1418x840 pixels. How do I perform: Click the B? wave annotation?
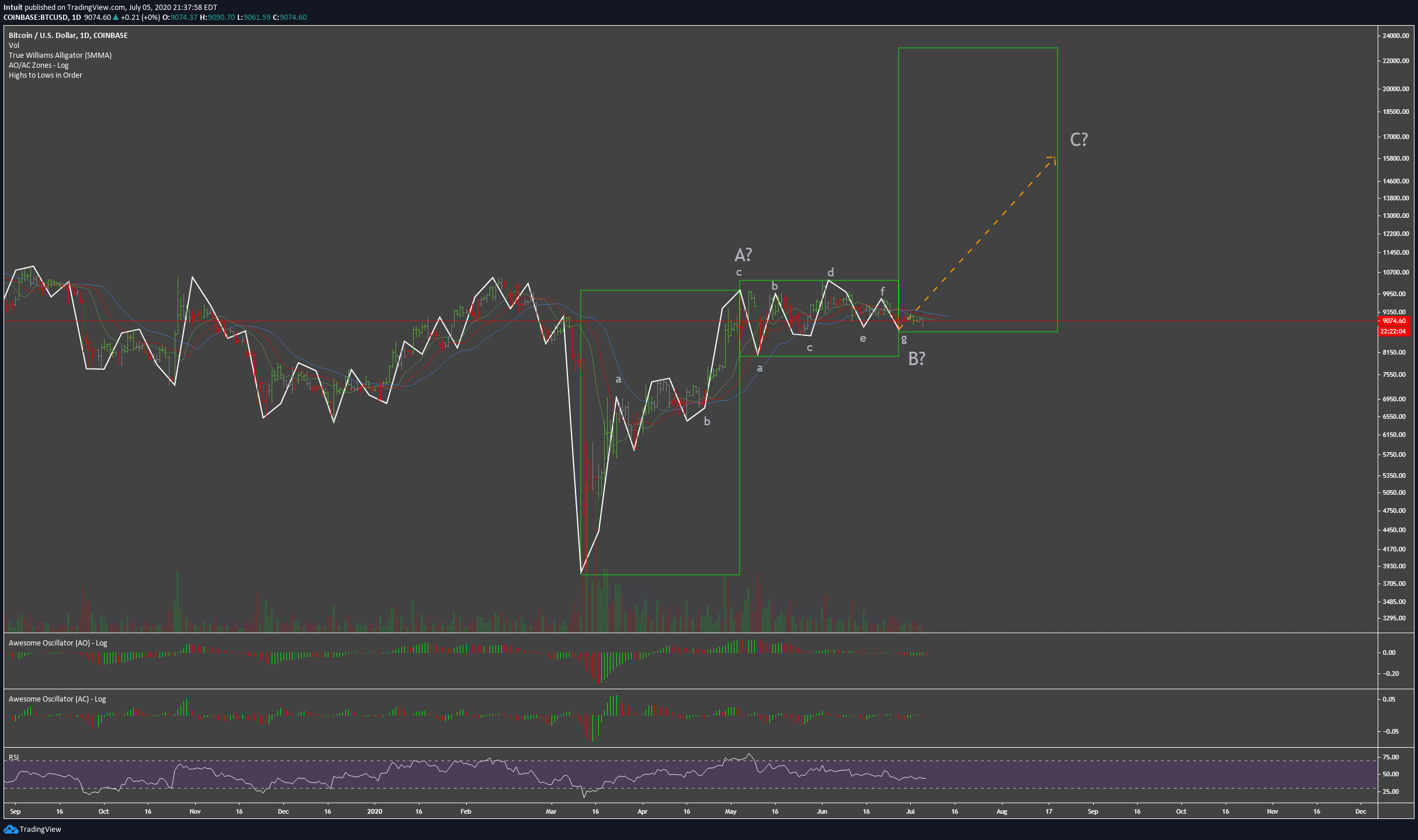click(917, 359)
